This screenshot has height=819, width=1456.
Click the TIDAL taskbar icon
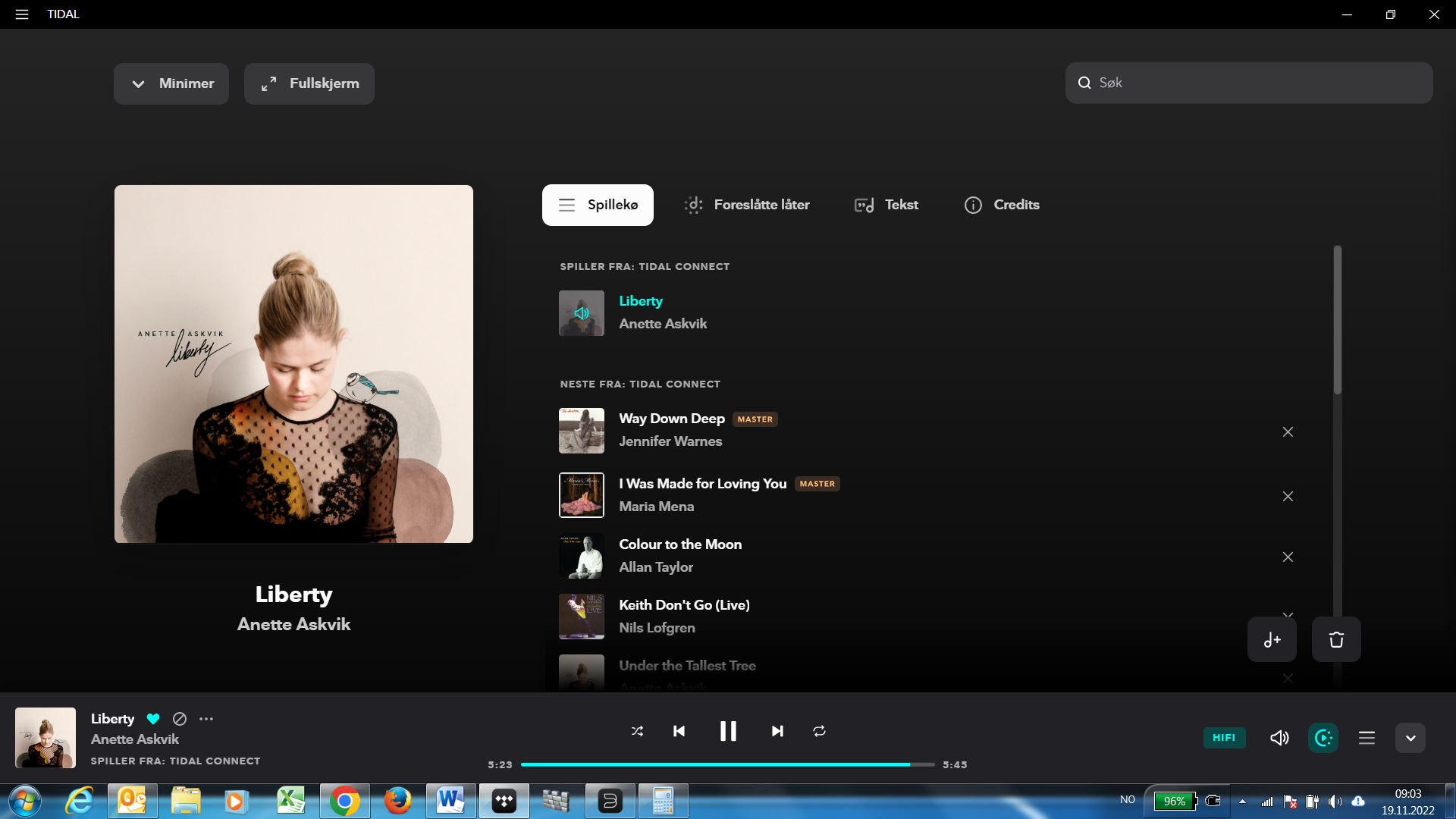click(x=504, y=801)
